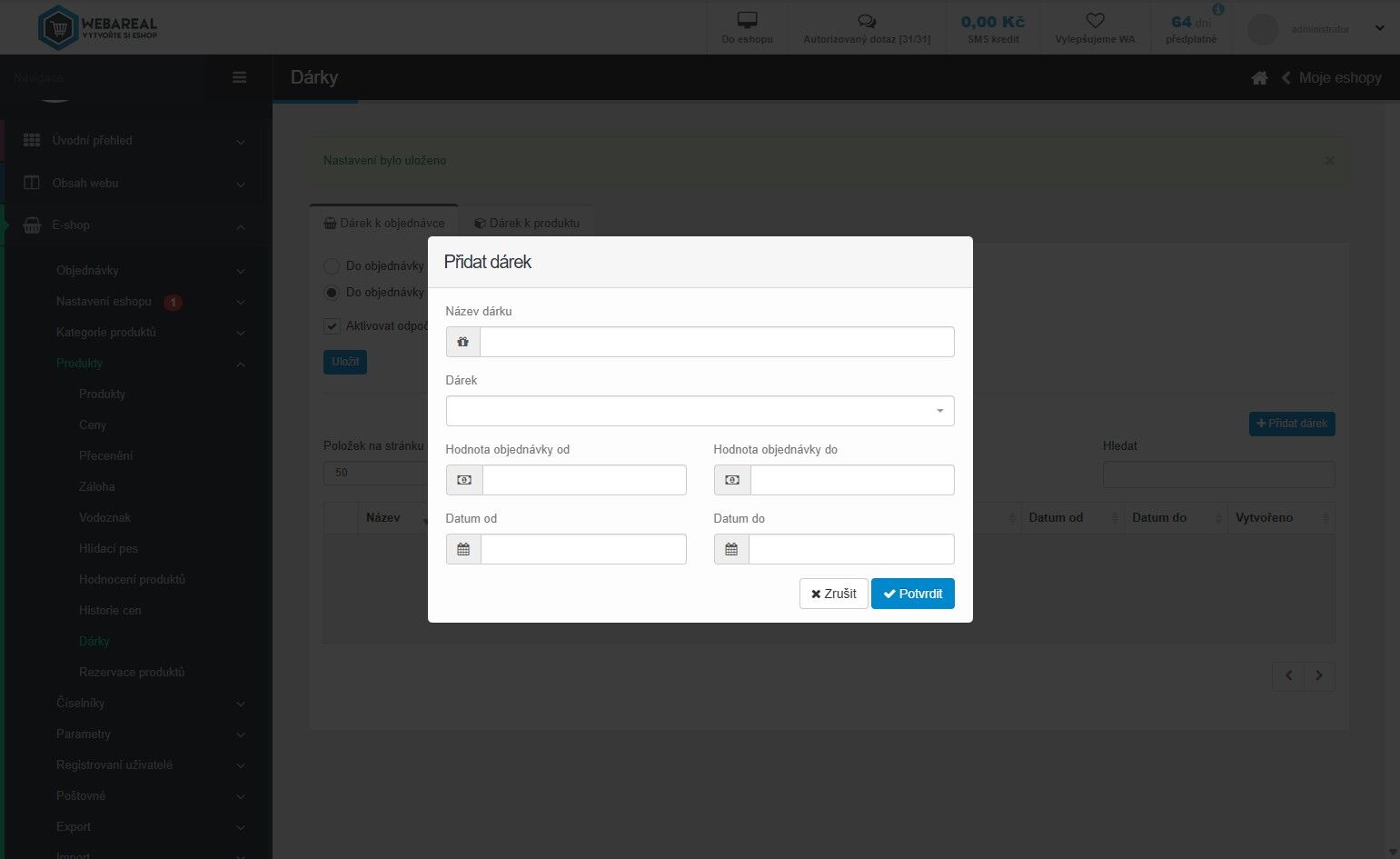The height and width of the screenshot is (859, 1400).
Task: Open Rezervace produktů in the sidebar
Action: (x=132, y=672)
